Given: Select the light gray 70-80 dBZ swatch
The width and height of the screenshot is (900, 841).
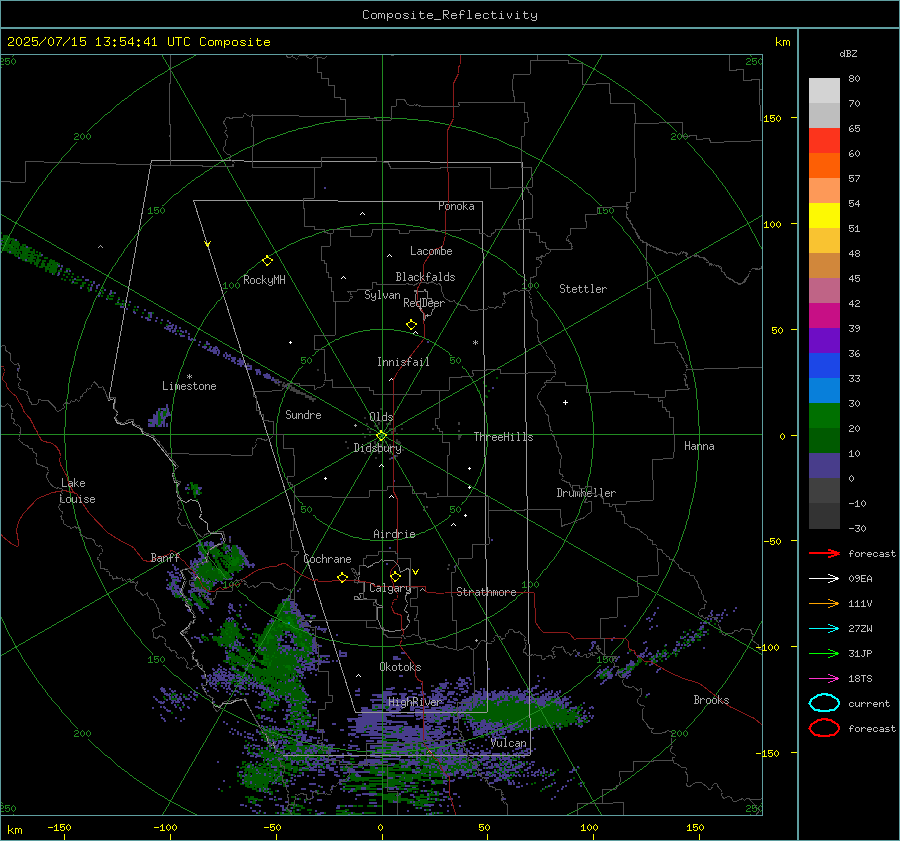Looking at the screenshot, I should 824,91.
